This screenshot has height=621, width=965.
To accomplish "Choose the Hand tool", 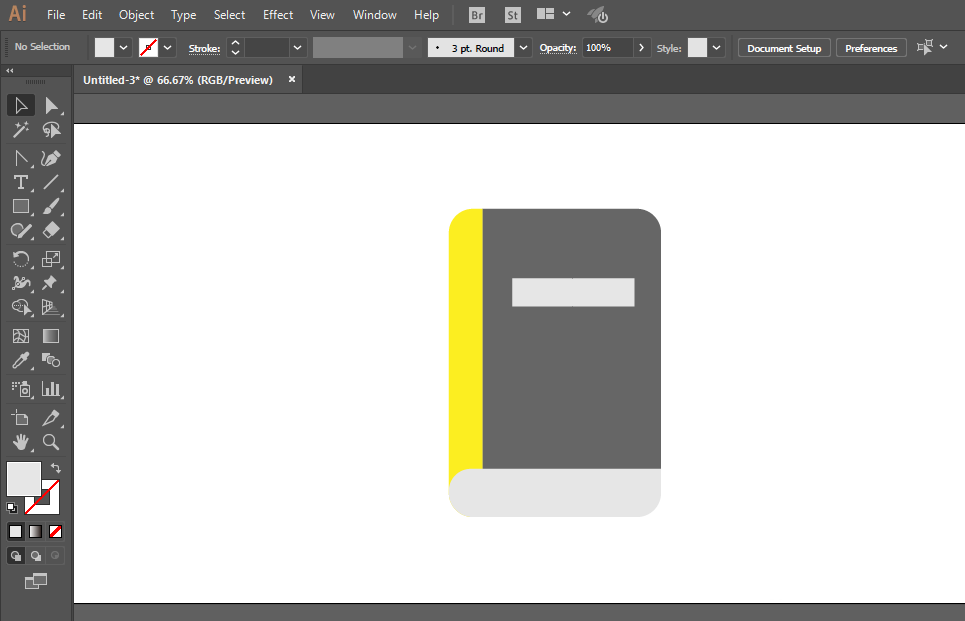I will [x=21, y=442].
